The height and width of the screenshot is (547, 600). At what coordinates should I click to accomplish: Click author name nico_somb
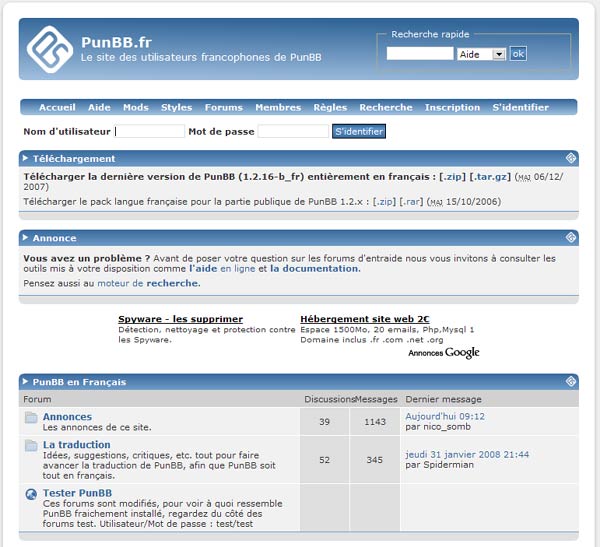[447, 426]
